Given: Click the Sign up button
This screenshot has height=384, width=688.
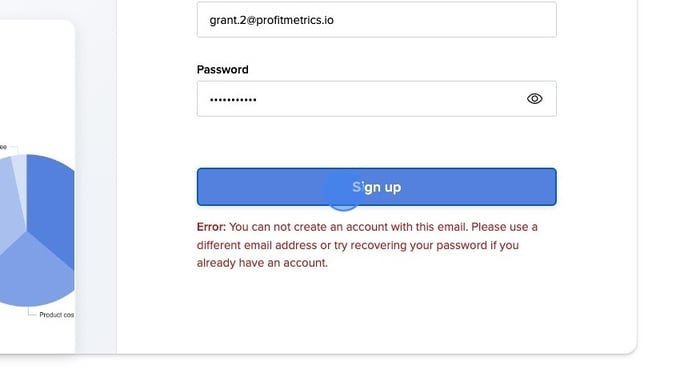Looking at the screenshot, I should [x=376, y=187].
